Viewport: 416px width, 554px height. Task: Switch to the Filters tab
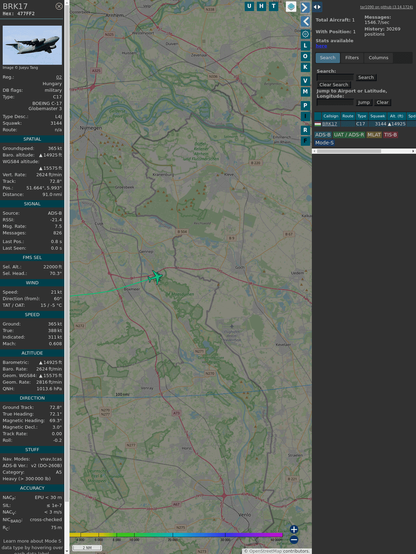coord(352,58)
